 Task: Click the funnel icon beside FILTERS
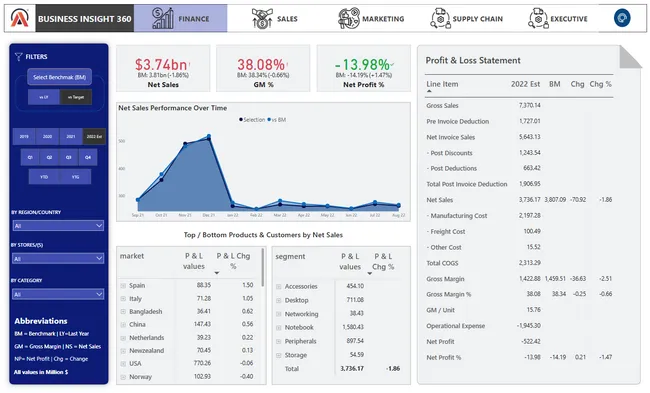pos(18,57)
